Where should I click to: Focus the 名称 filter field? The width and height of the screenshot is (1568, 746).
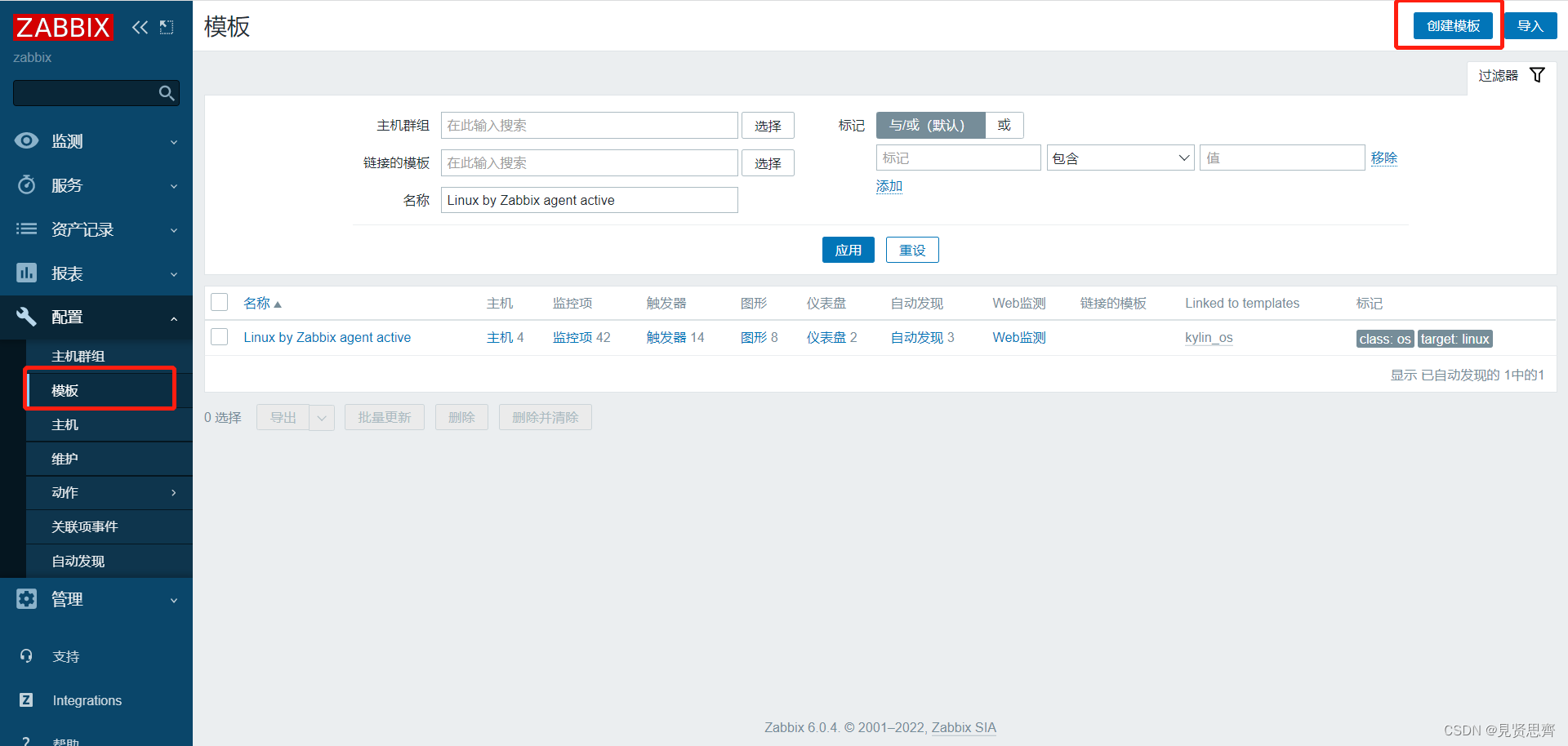click(589, 200)
